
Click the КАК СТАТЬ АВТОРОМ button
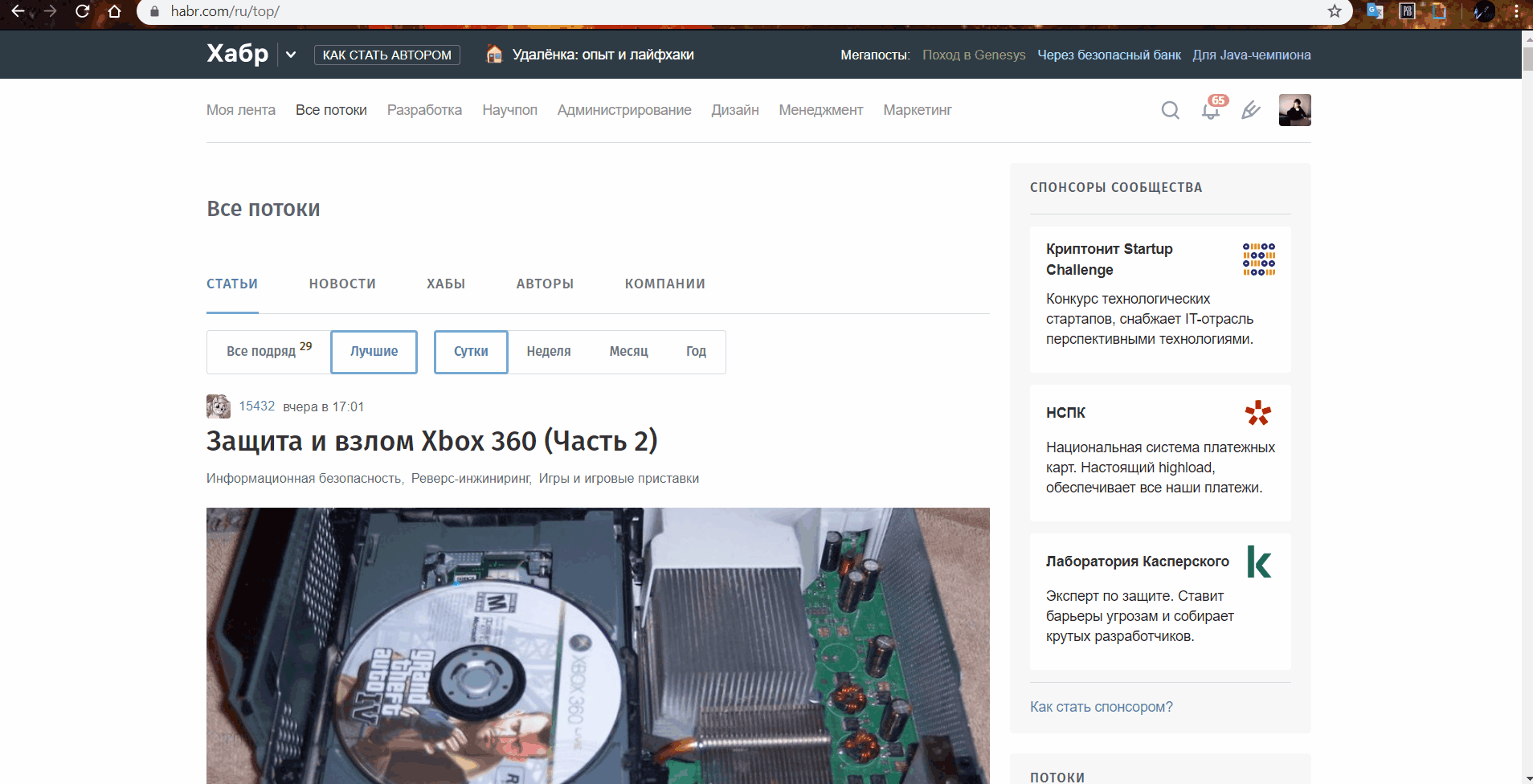pos(387,55)
